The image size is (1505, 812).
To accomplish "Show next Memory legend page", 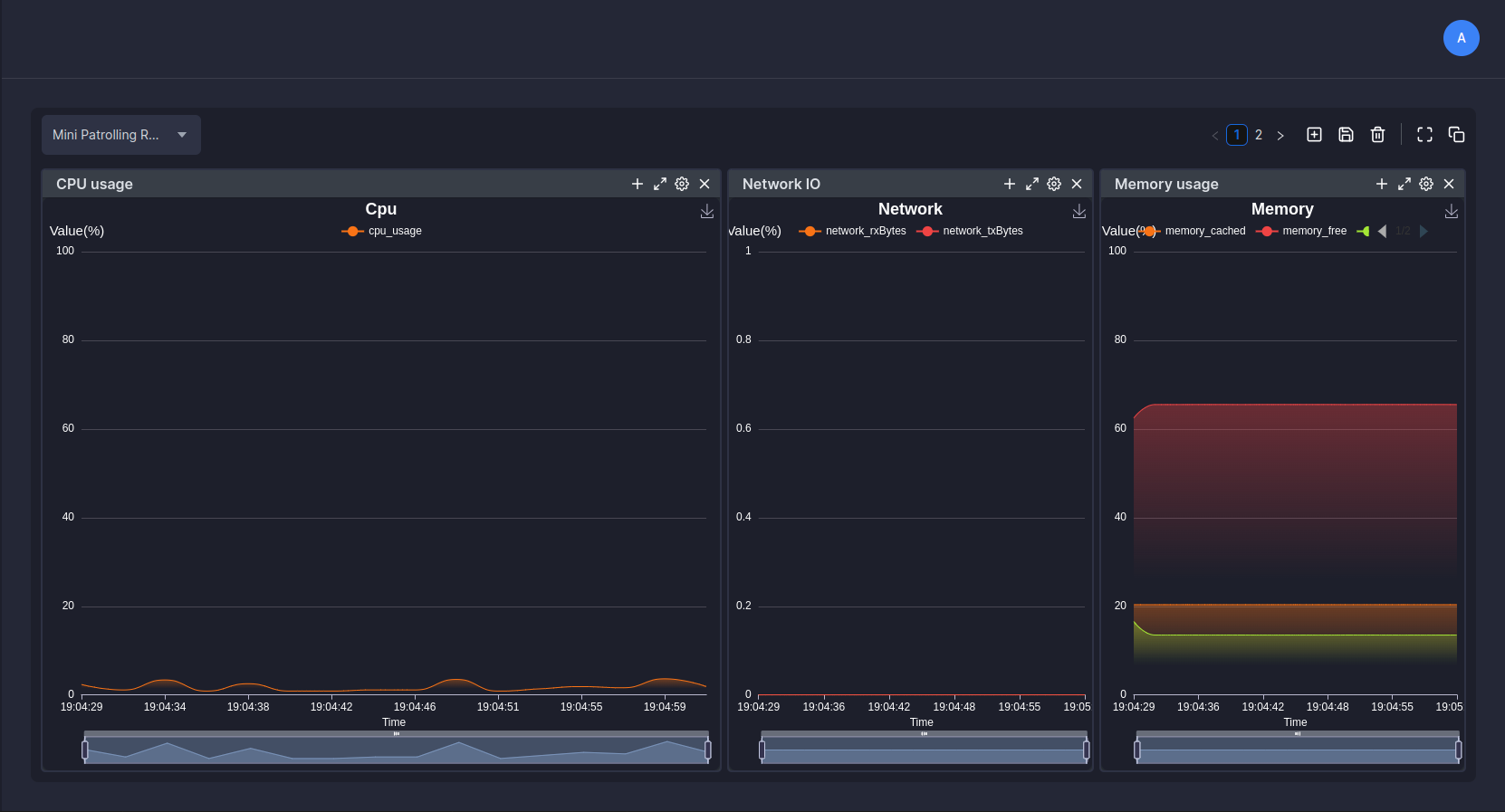I will point(1424,231).
